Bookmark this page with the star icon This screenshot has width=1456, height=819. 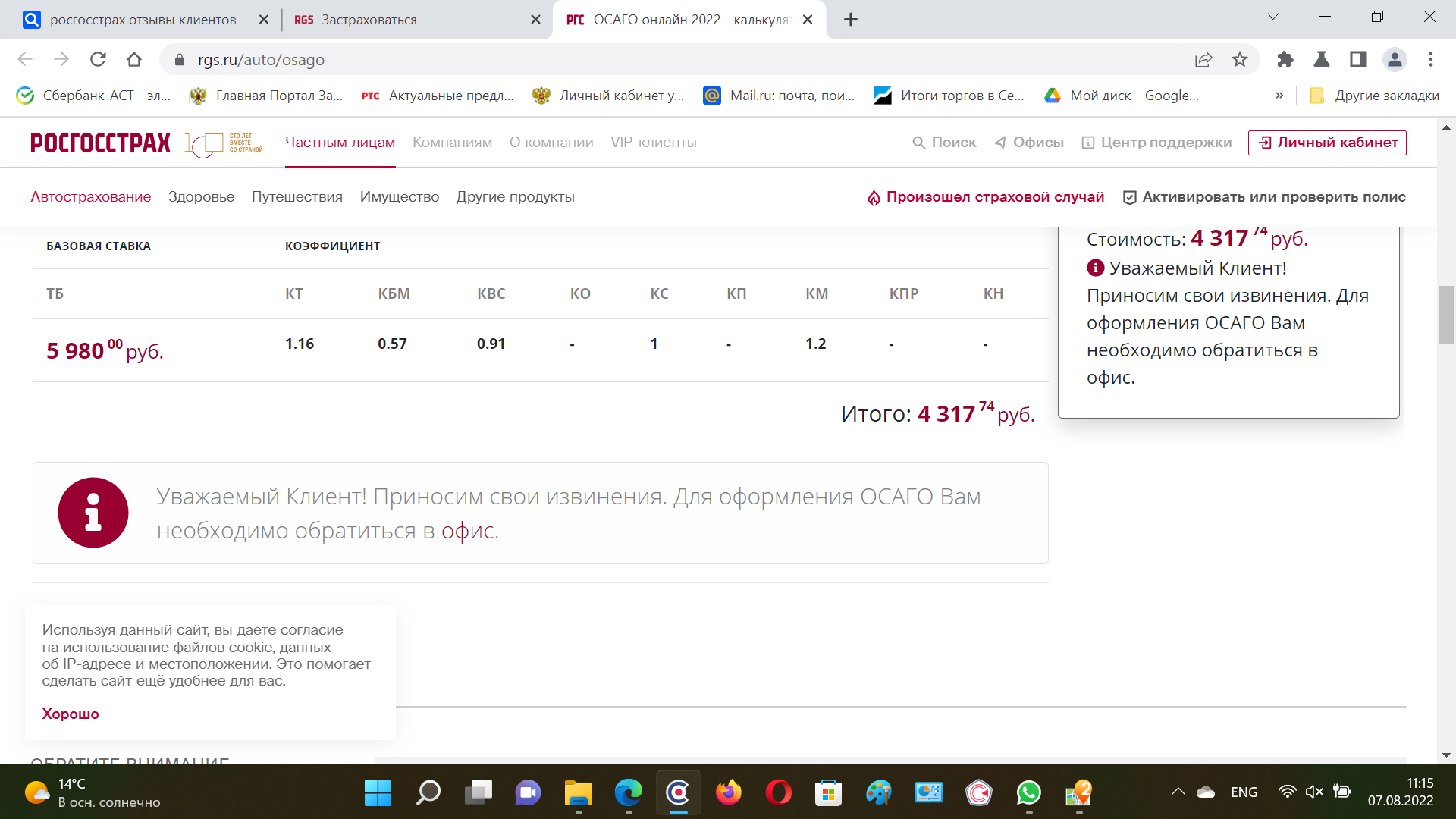pyautogui.click(x=1240, y=59)
